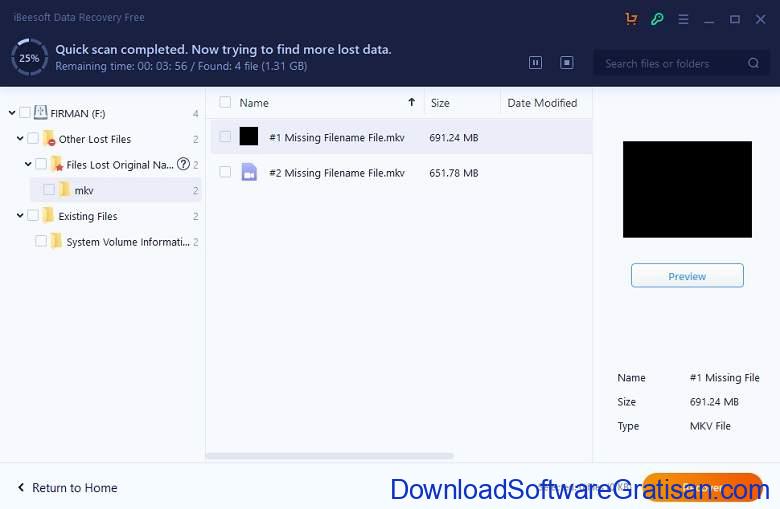Select the Other Lost Files tree item
780x509 pixels.
point(95,139)
